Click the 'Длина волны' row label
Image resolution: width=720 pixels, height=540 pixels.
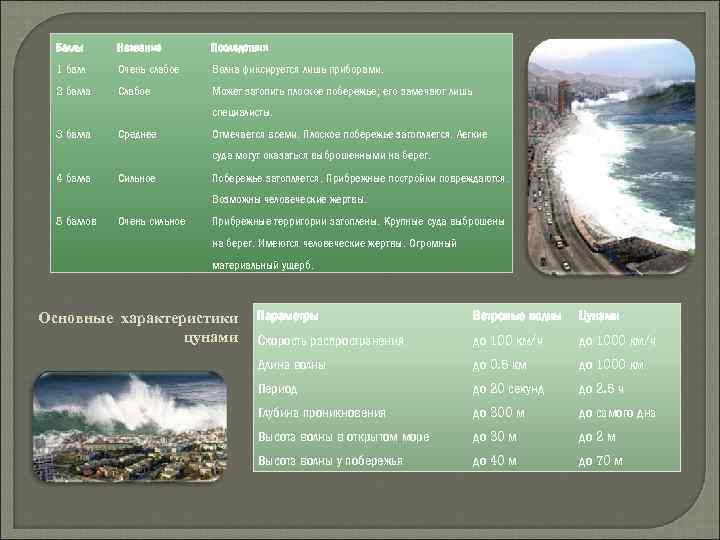pos(292,365)
